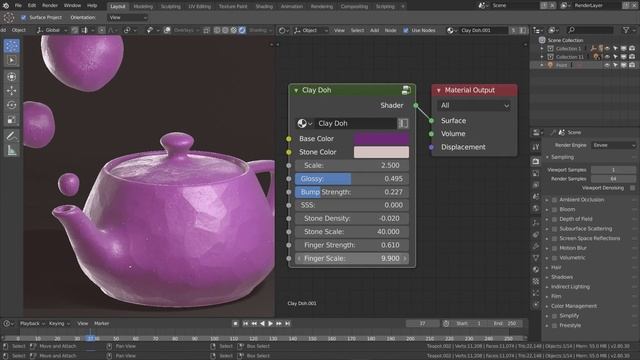Switch to the UV Editing workspace tab
Viewport: 640px width, 360px height.
200,7
